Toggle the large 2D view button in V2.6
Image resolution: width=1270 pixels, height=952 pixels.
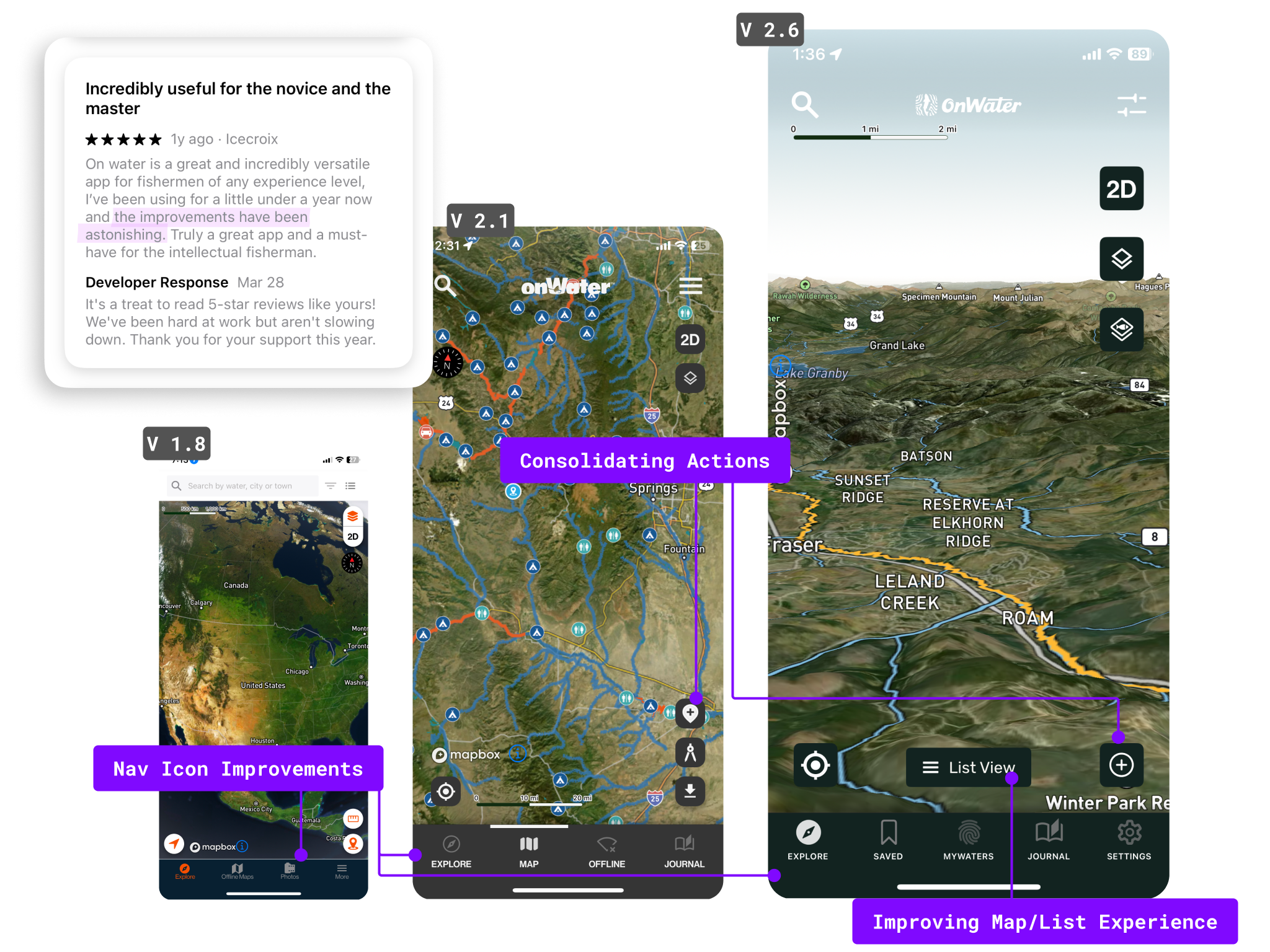pos(1121,188)
